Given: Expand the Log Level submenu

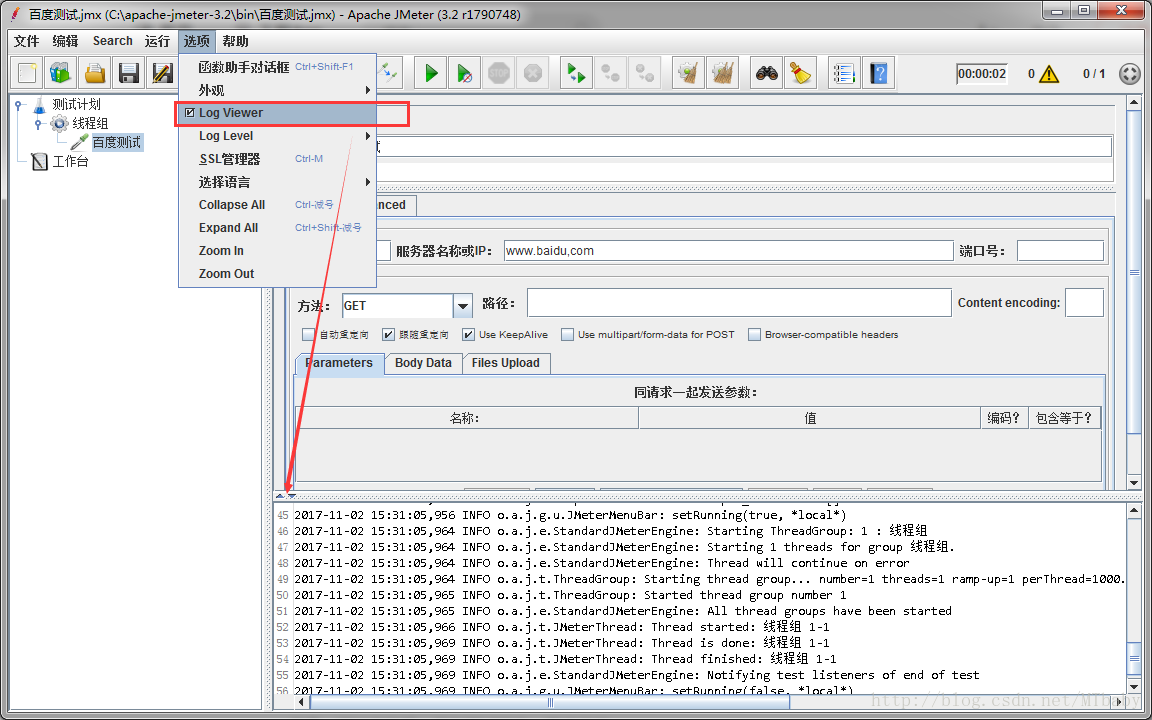Looking at the screenshot, I should pos(278,136).
